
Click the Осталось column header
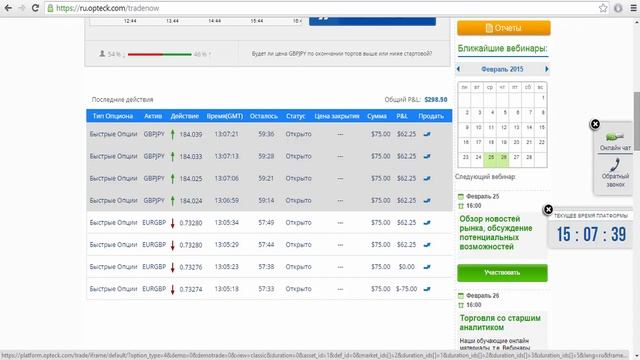pyautogui.click(x=264, y=116)
